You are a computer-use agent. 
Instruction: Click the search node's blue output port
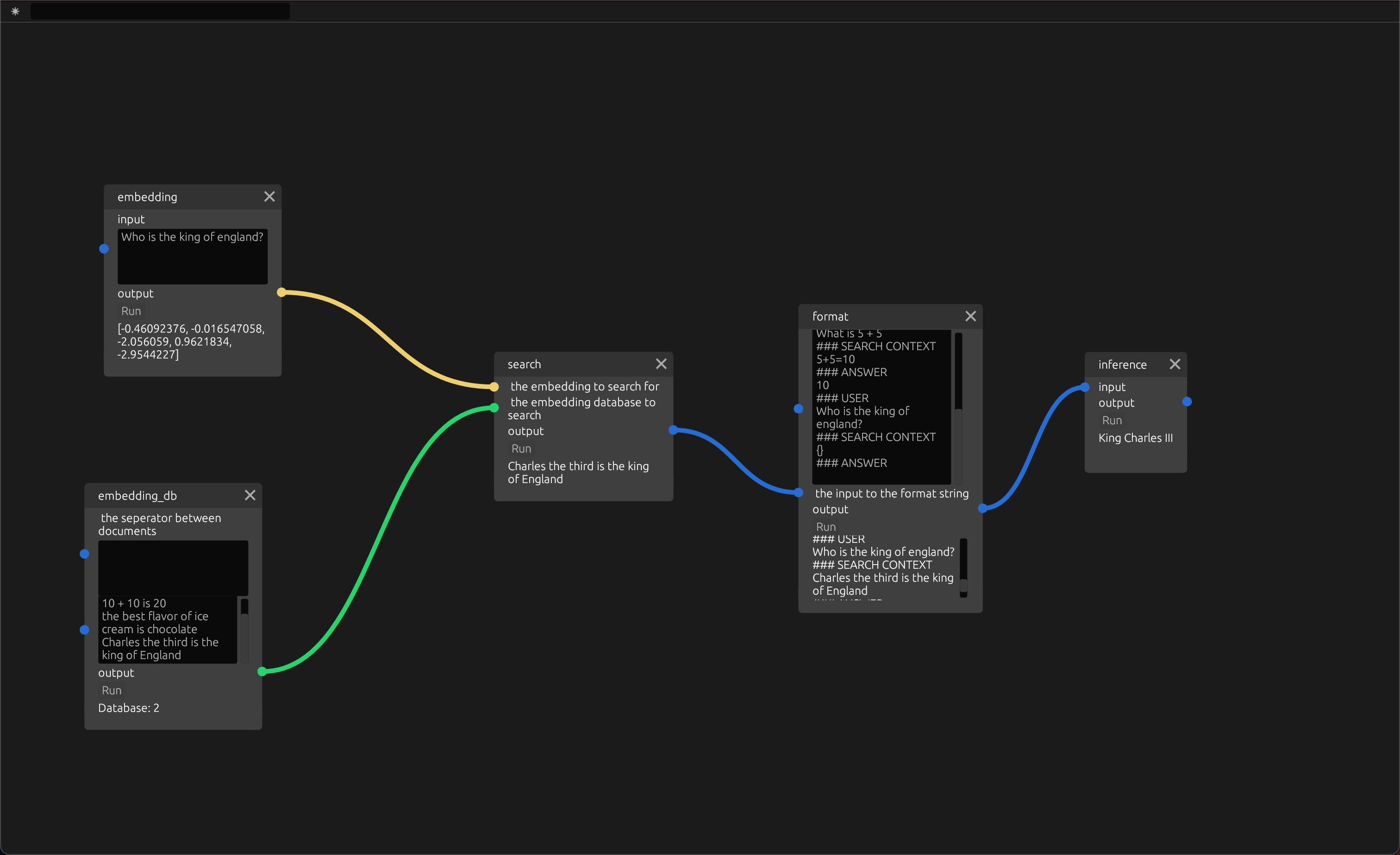[673, 430]
